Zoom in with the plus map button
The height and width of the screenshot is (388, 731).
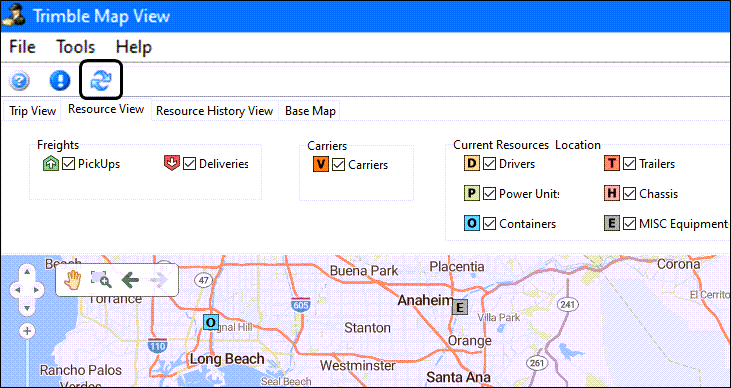[x=27, y=332]
